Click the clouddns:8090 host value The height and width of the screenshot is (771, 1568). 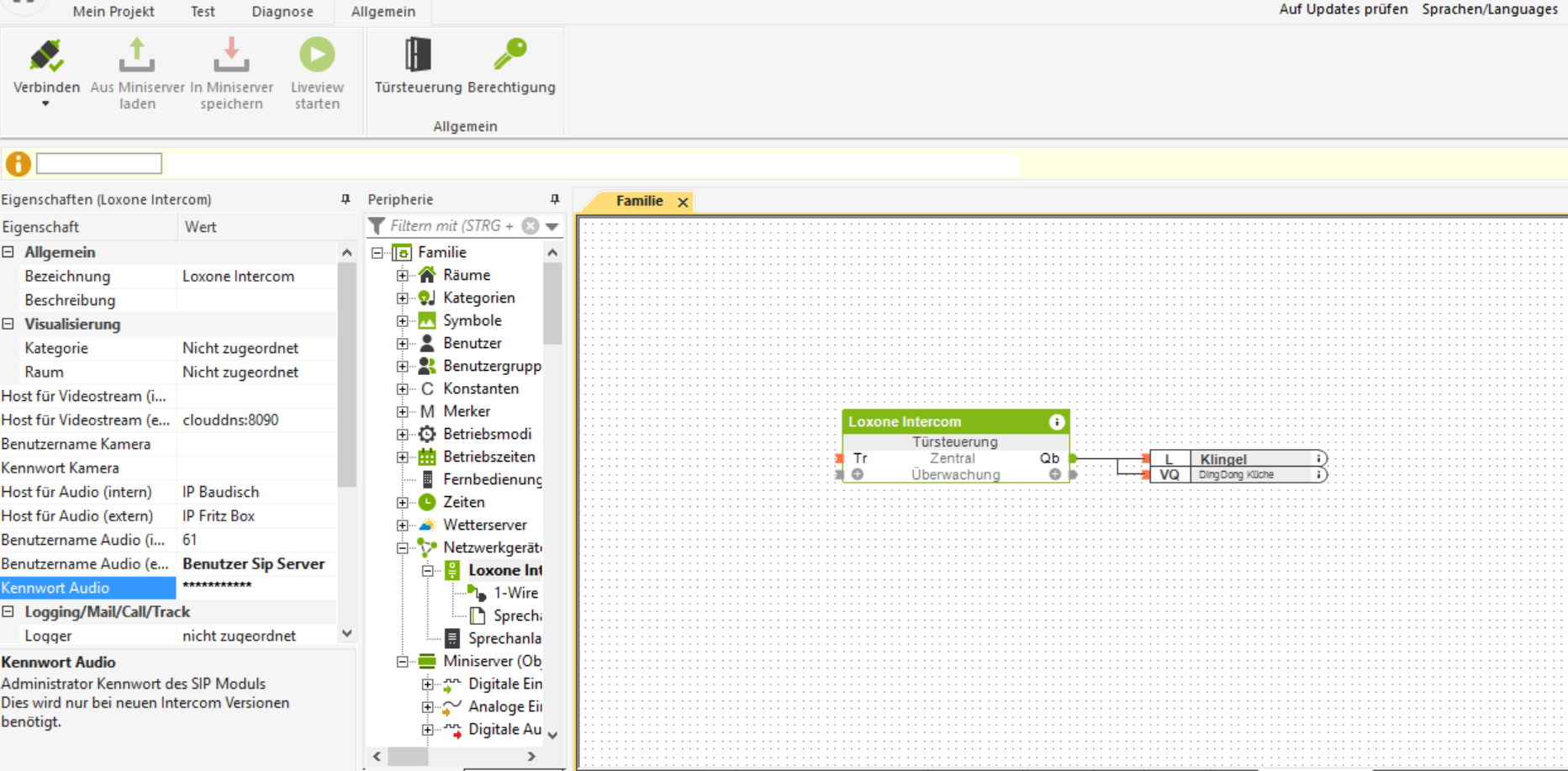tap(256, 420)
